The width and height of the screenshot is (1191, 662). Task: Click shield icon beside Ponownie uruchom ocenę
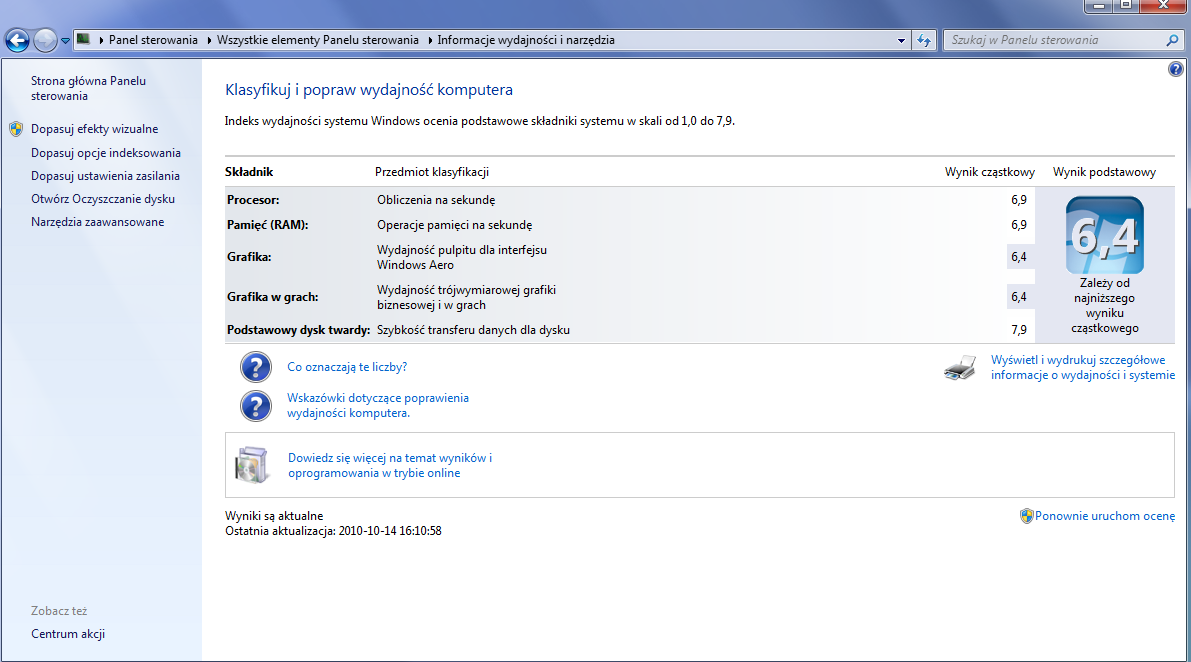1026,516
